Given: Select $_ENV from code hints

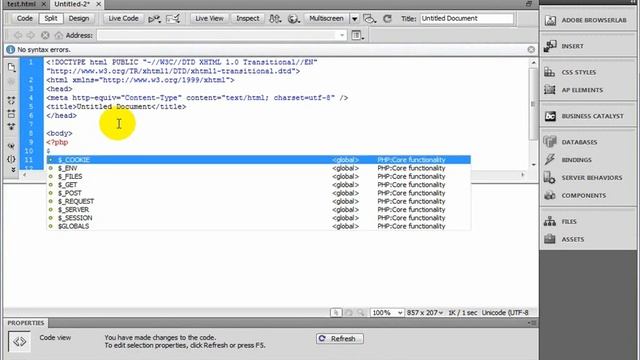Looking at the screenshot, I should 258,168.
